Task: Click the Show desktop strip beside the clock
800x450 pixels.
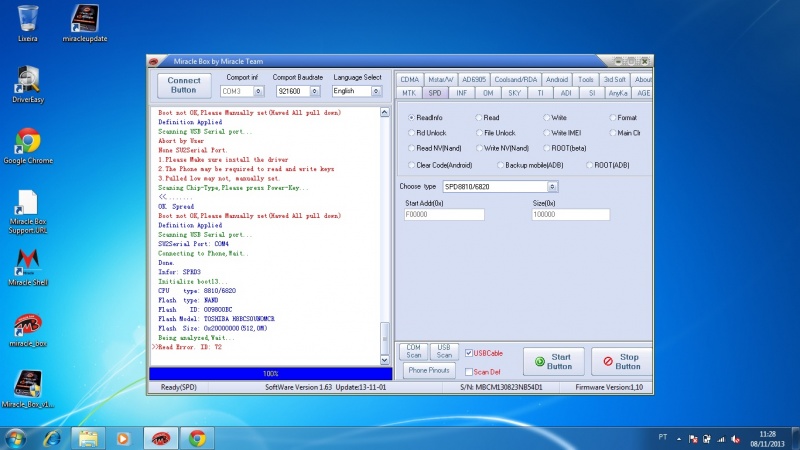Action: coord(796,438)
